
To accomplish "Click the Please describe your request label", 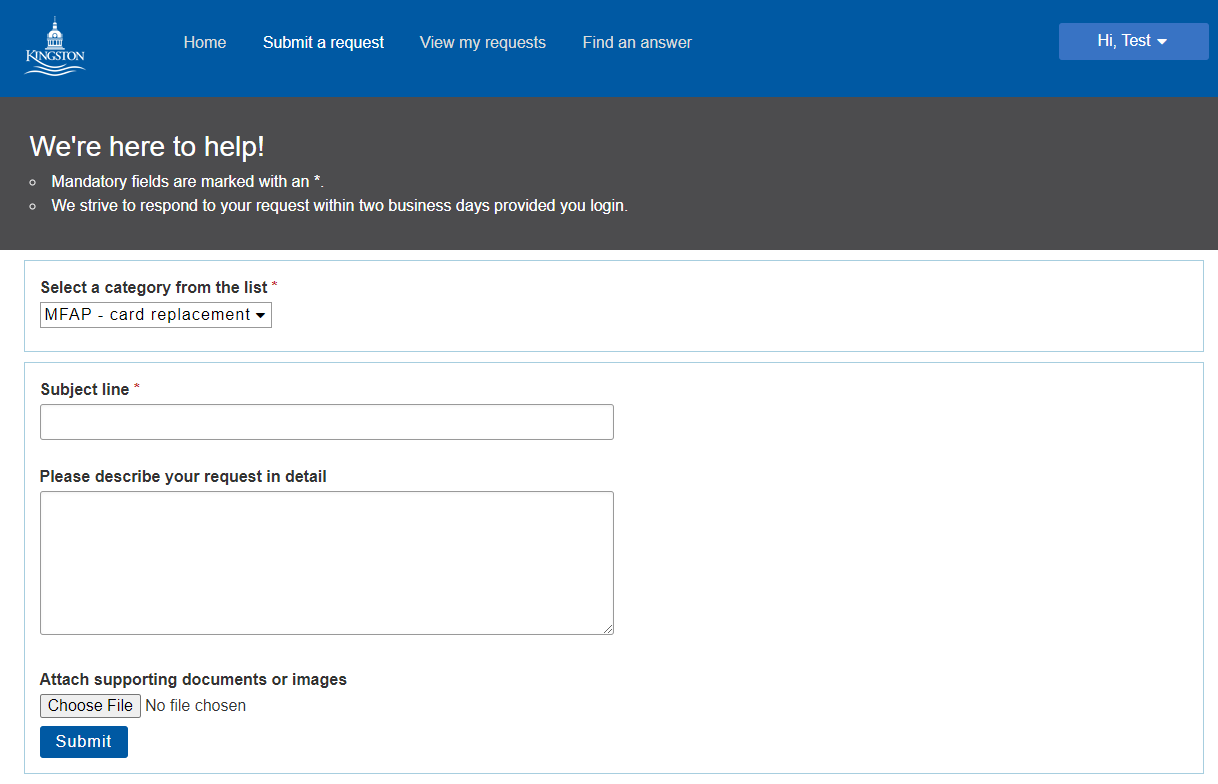I will point(183,476).
